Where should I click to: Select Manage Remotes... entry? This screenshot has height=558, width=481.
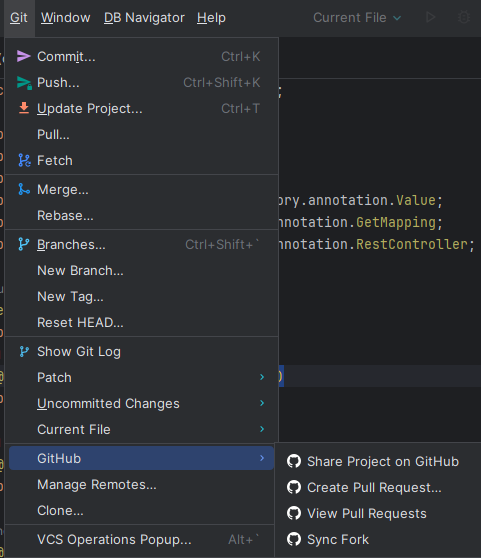coord(141,484)
